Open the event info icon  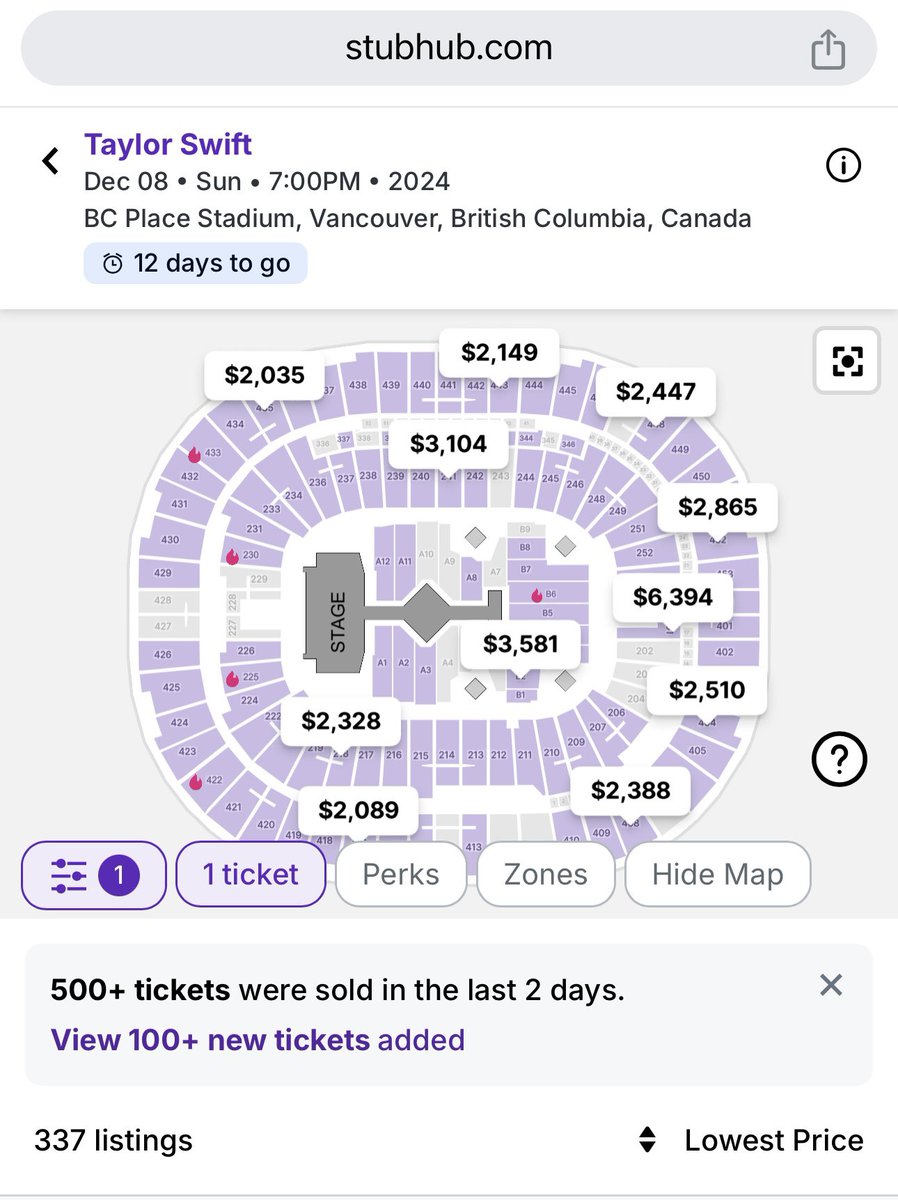843,166
